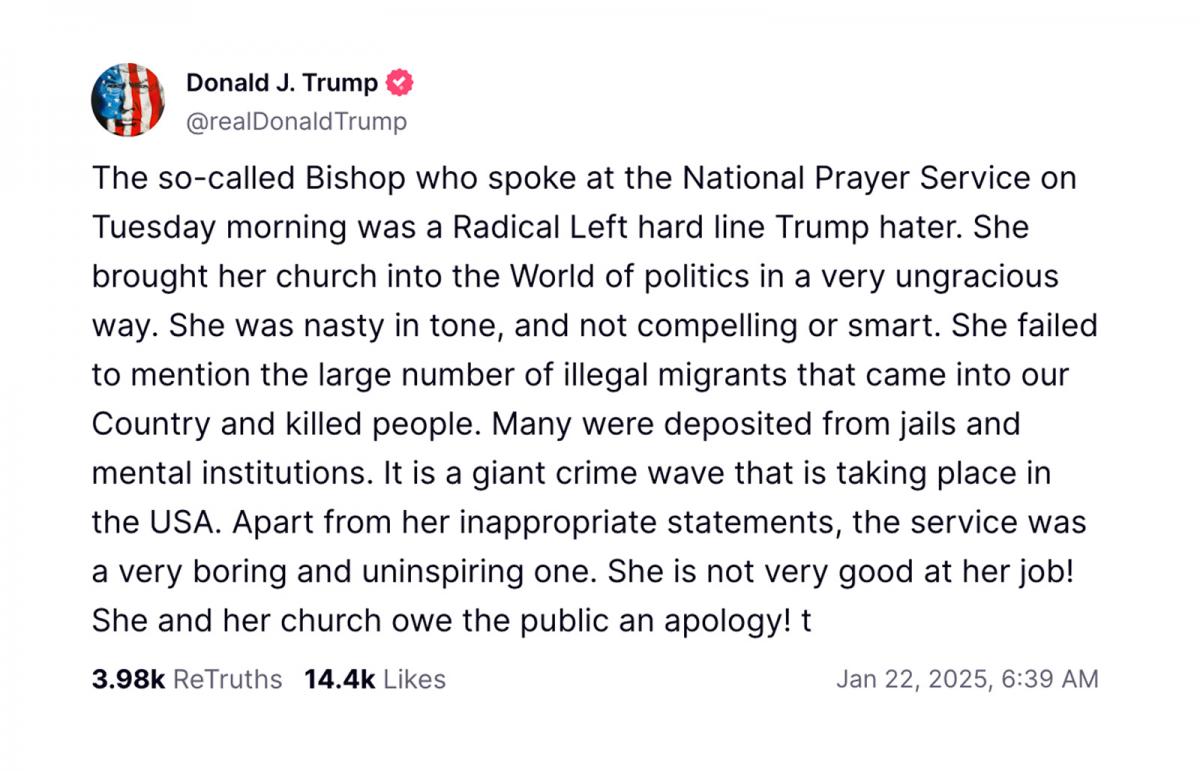
Task: View the 14.4k Likes count
Action: (340, 679)
